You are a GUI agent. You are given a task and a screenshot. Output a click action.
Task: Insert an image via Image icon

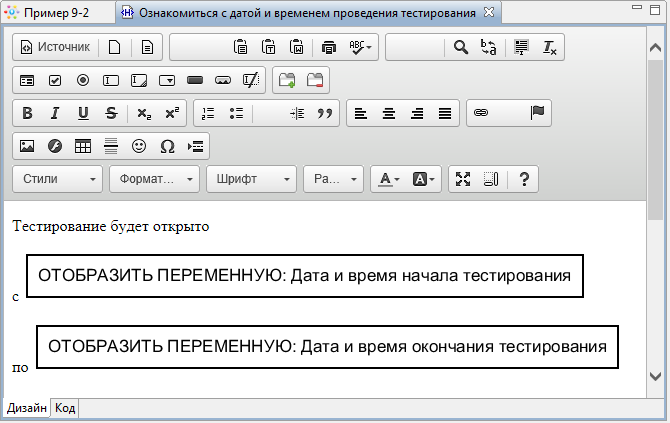(27, 145)
